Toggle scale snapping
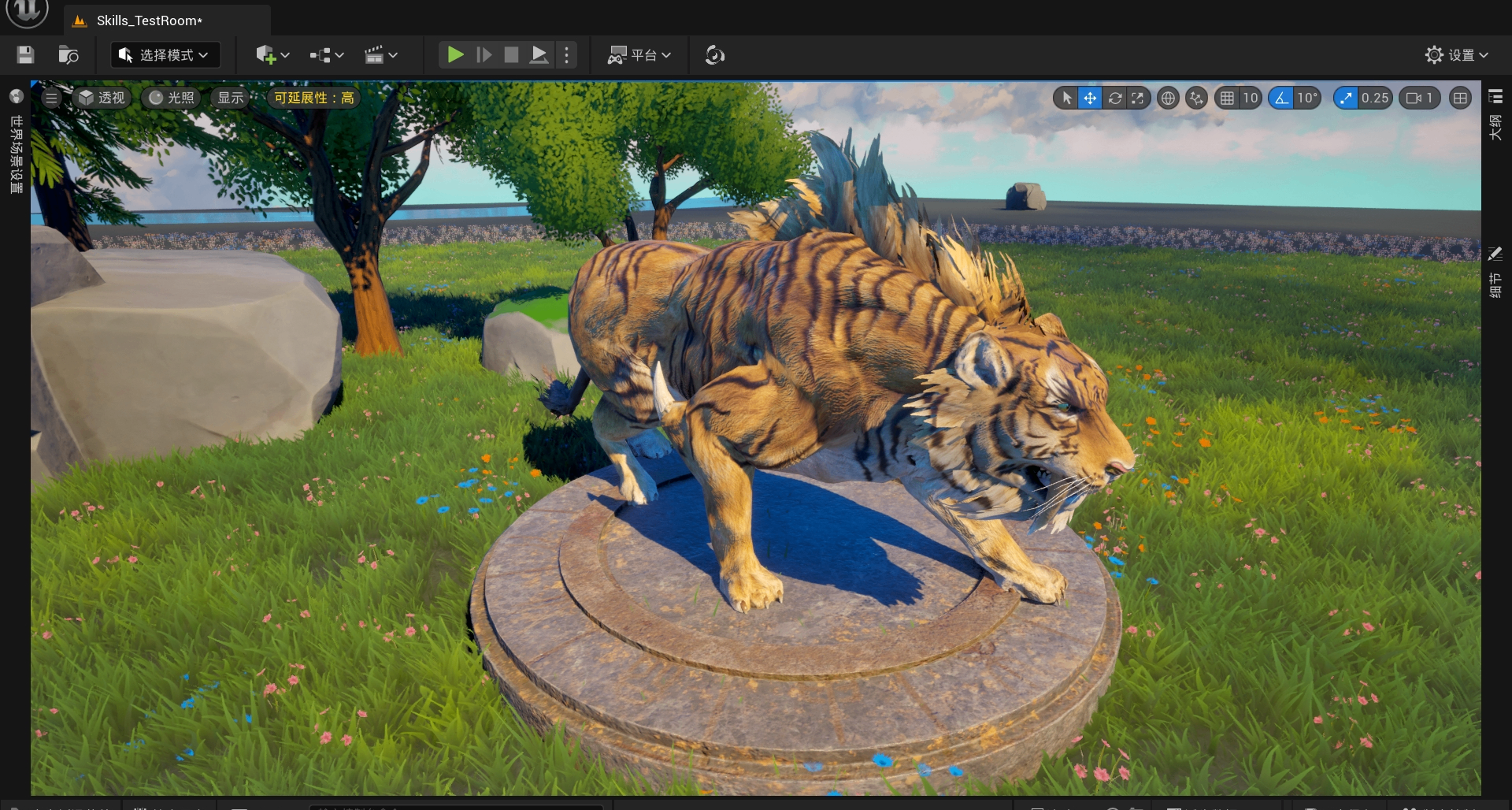Screen dimensions: 1512x810 point(1346,98)
